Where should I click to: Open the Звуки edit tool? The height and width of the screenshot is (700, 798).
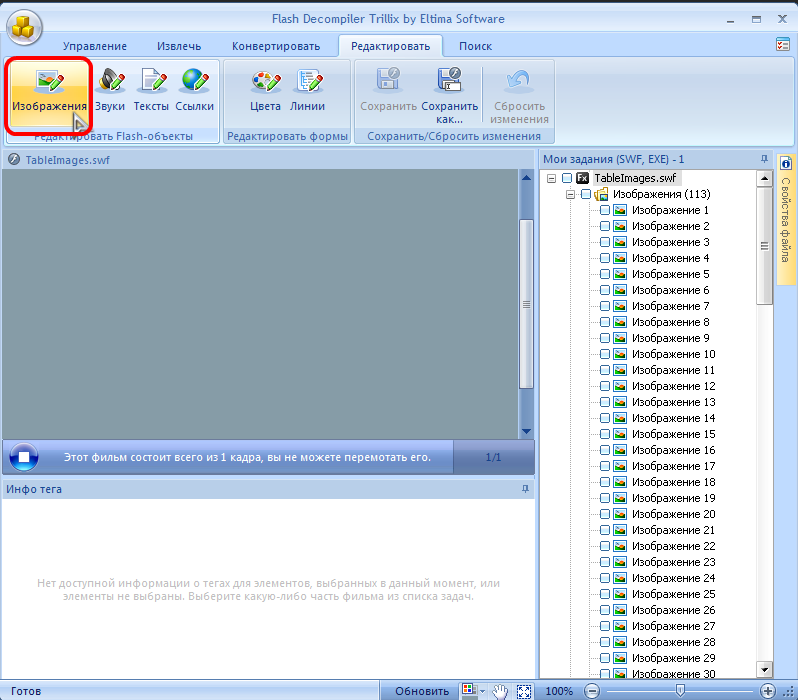(x=110, y=90)
